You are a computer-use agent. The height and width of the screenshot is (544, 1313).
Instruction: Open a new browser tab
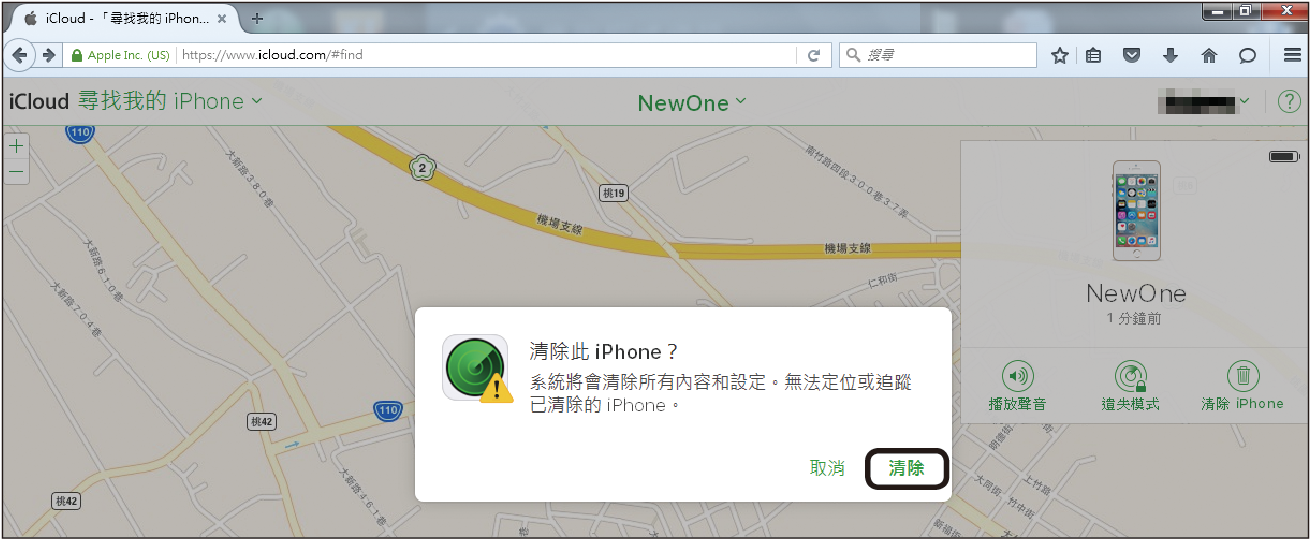click(257, 18)
